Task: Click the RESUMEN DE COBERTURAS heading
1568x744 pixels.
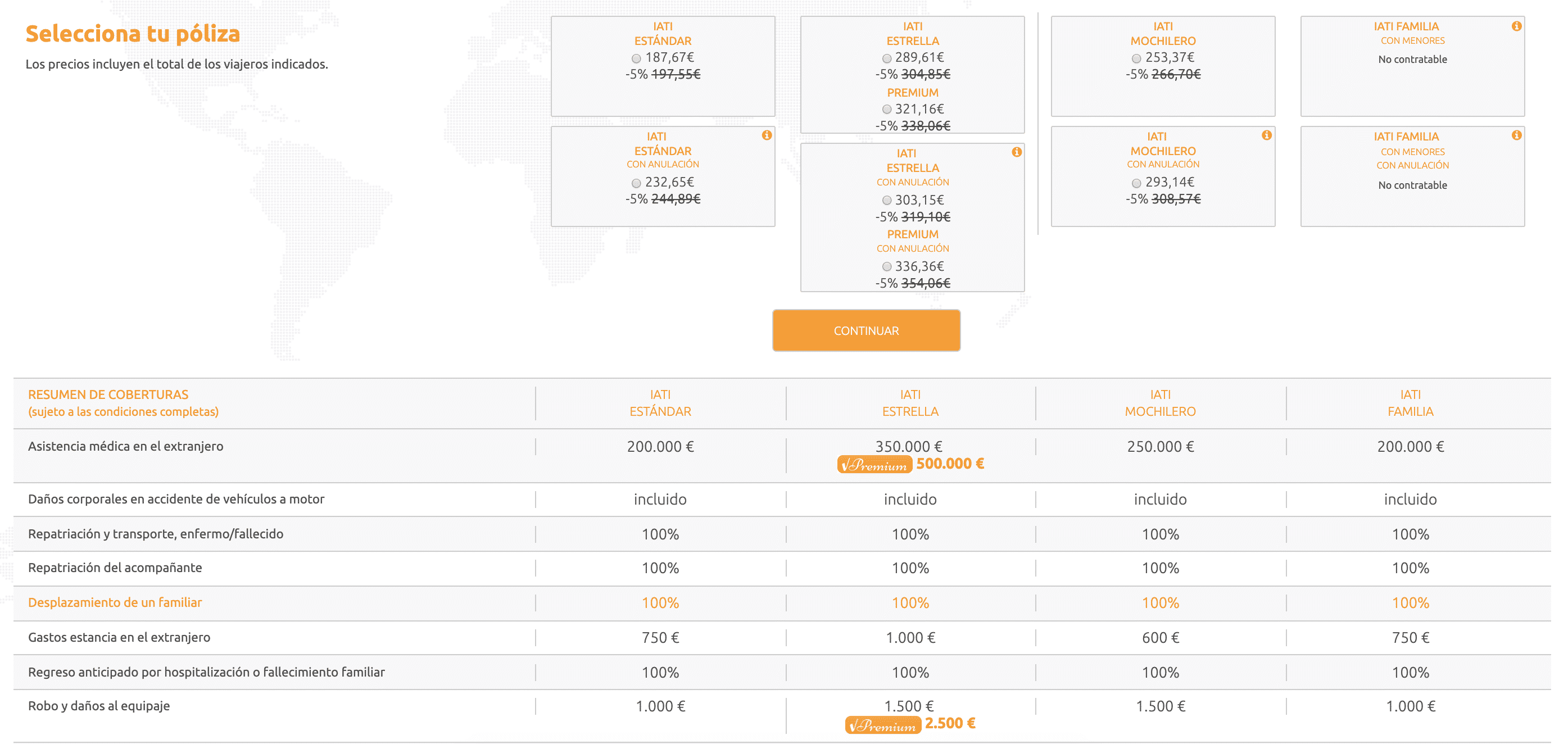Action: 108,394
